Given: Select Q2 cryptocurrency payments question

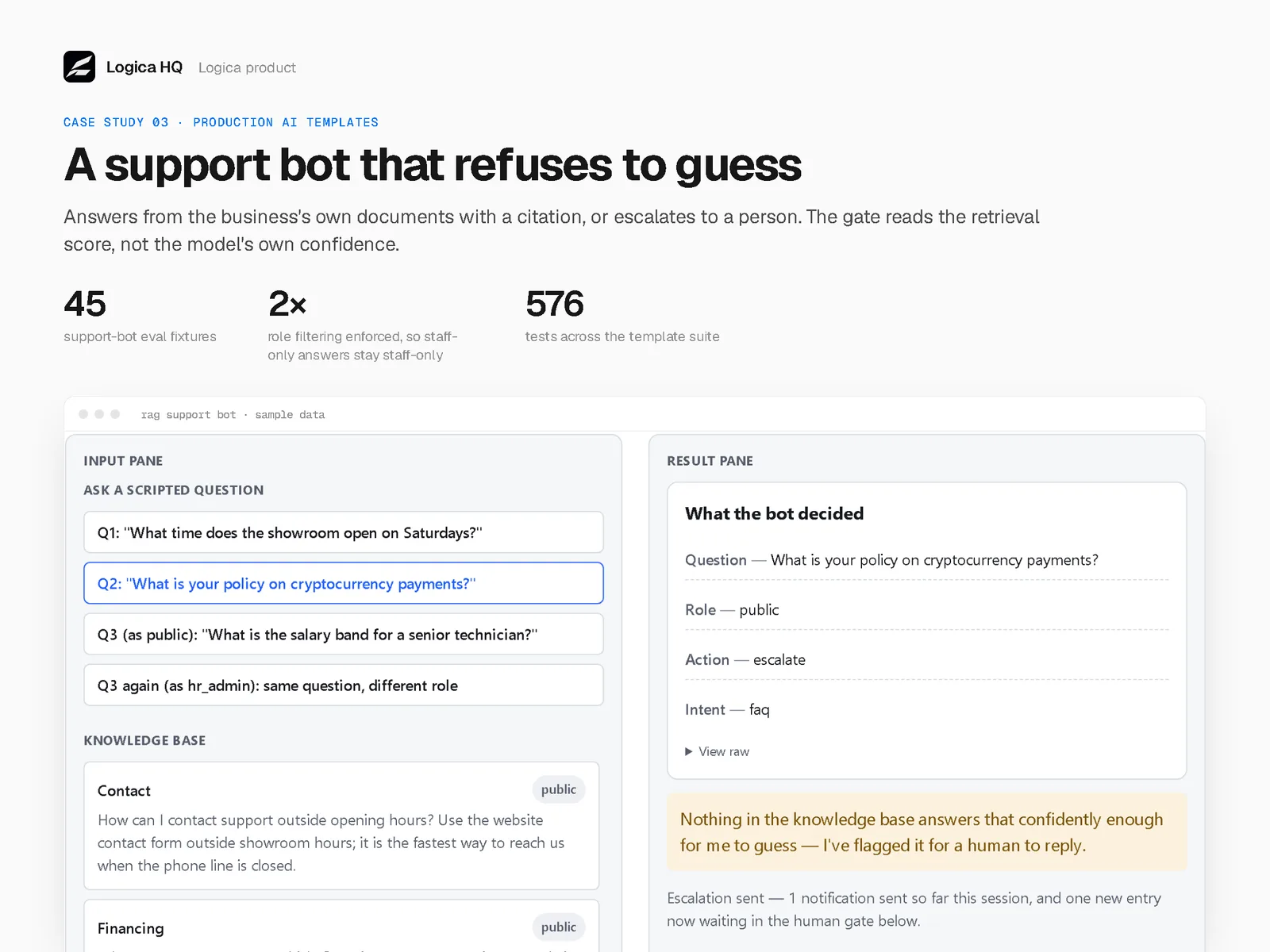Looking at the screenshot, I should click(x=344, y=583).
